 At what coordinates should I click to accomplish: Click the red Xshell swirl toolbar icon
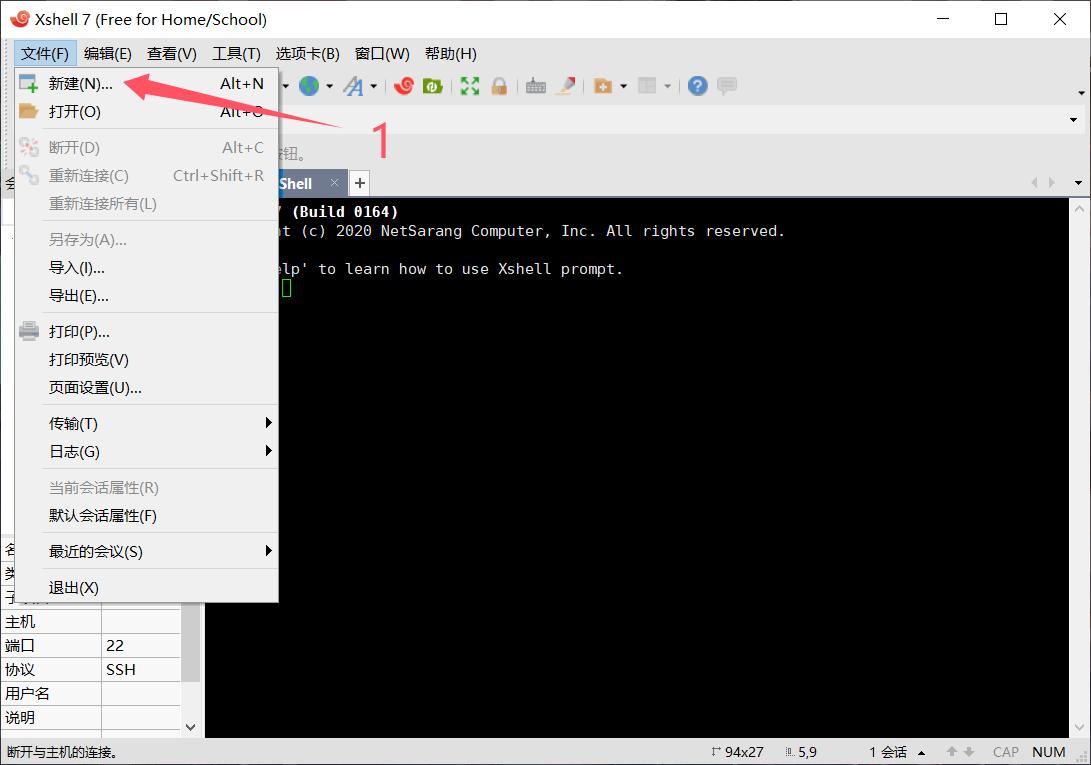click(404, 86)
